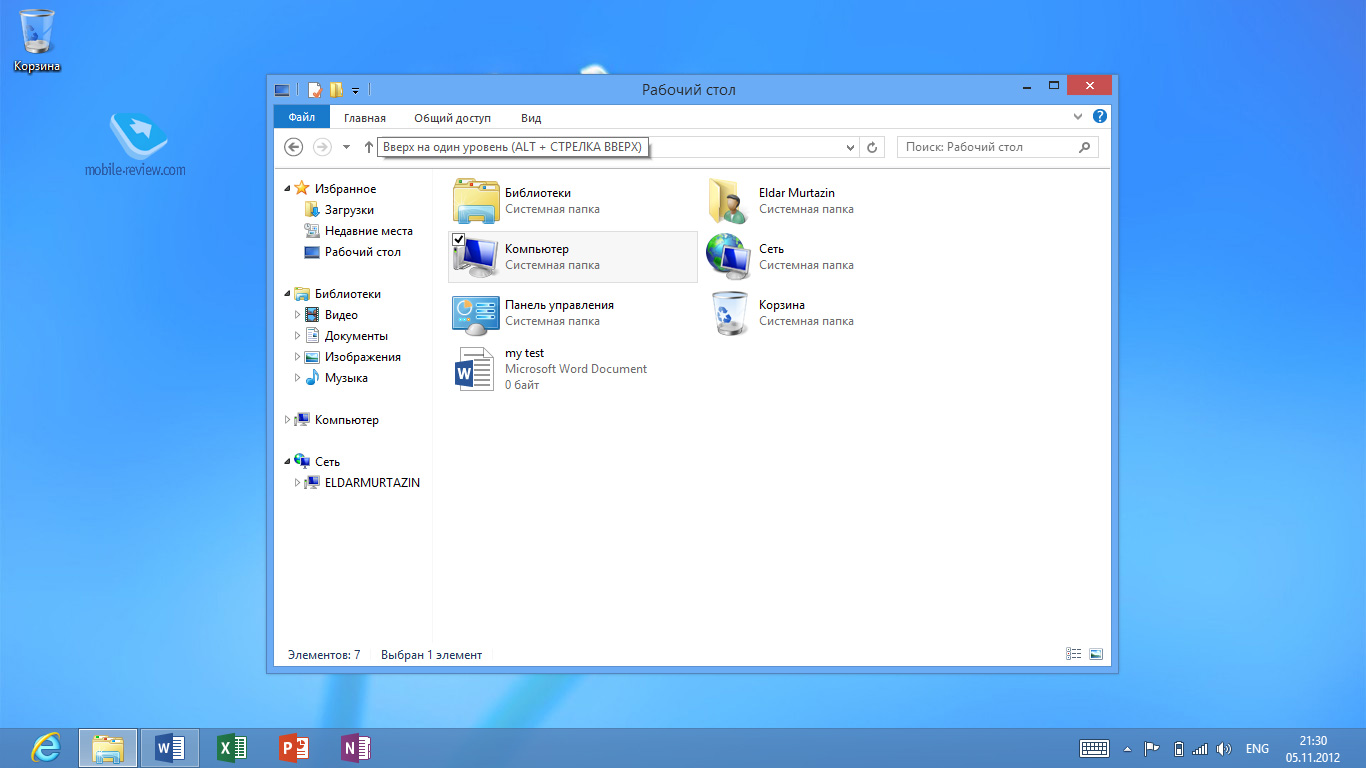Click the ENG language indicator

pyautogui.click(x=1257, y=749)
